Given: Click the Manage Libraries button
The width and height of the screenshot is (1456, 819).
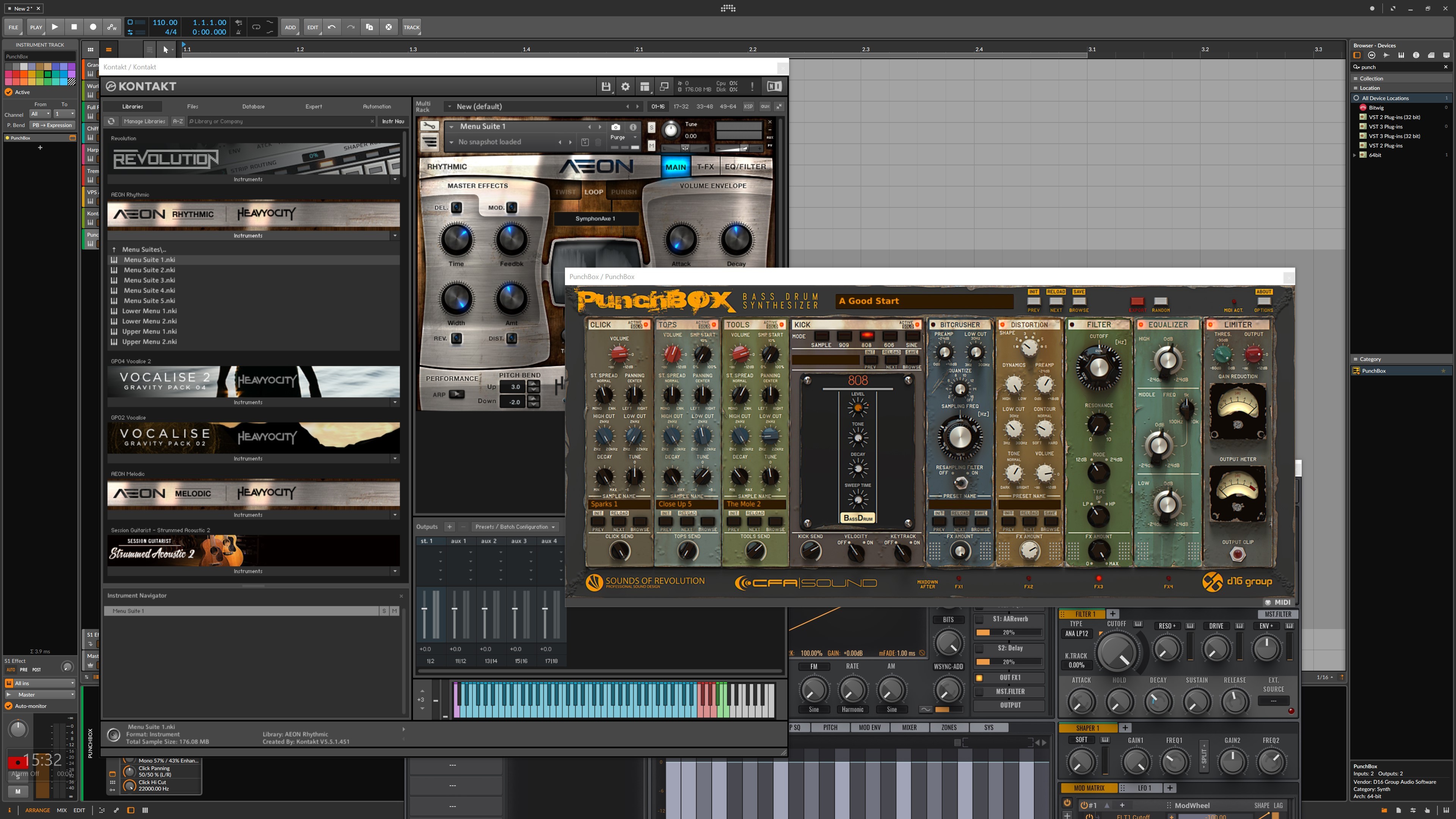Looking at the screenshot, I should [144, 121].
